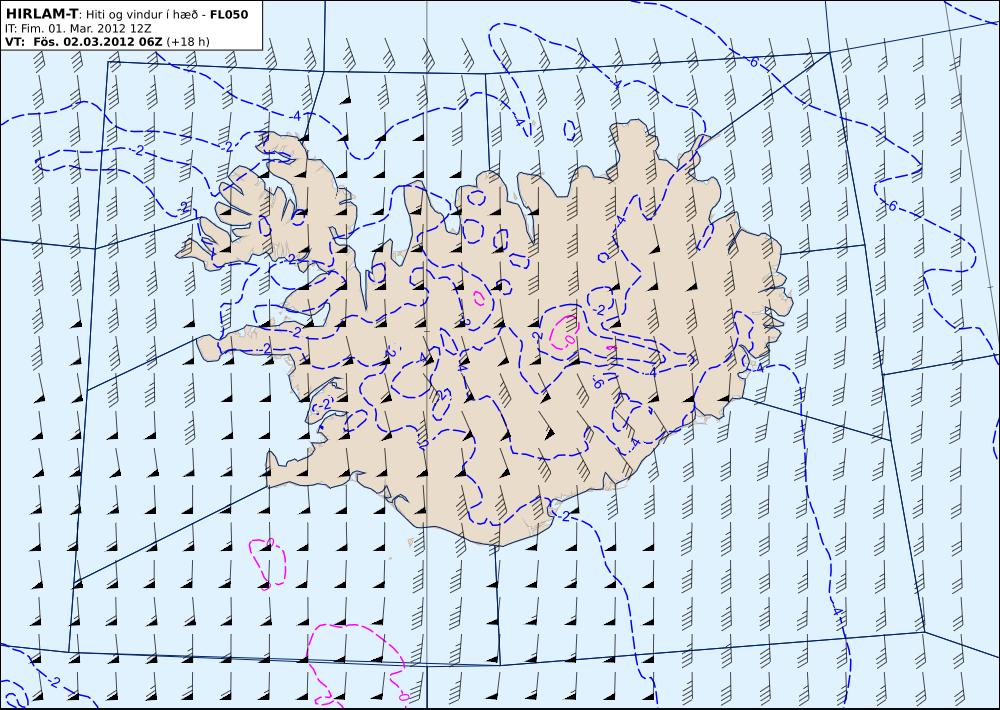Click the '(+18 h)' forecast offset

click(x=188, y=42)
